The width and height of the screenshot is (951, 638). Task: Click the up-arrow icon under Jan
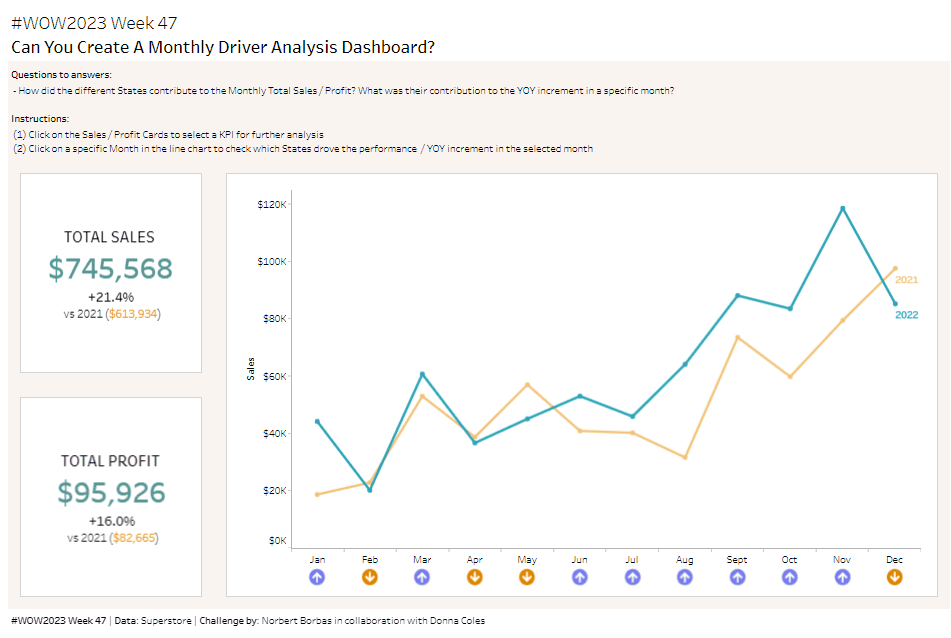click(x=317, y=577)
